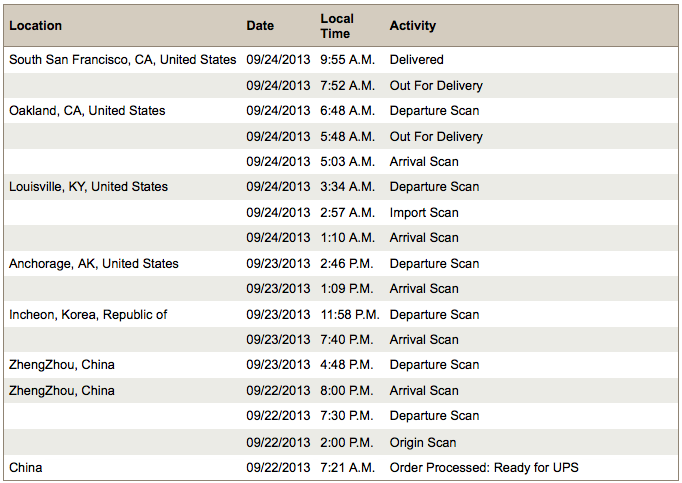Image resolution: width=682 pixels, height=483 pixels.
Task: Click Louisville, KY, United States location
Action: pos(88,187)
